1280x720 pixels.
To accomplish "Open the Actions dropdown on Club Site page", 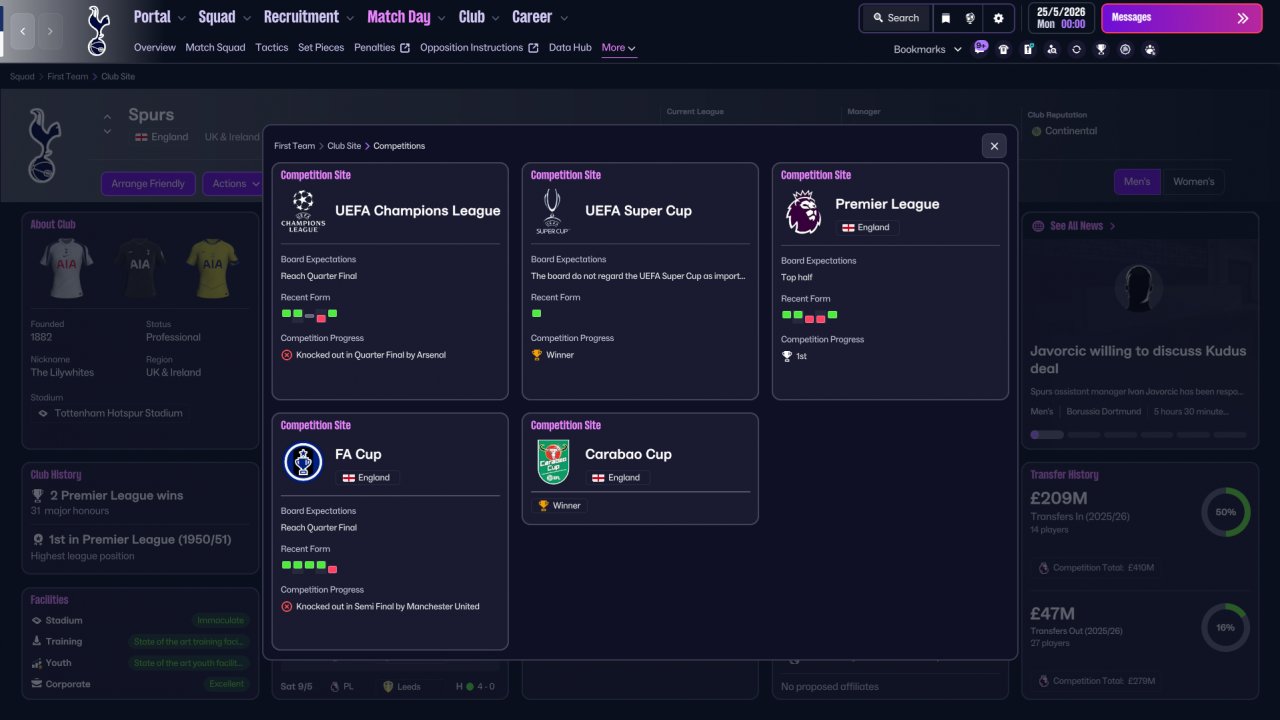I will pyautogui.click(x=232, y=184).
